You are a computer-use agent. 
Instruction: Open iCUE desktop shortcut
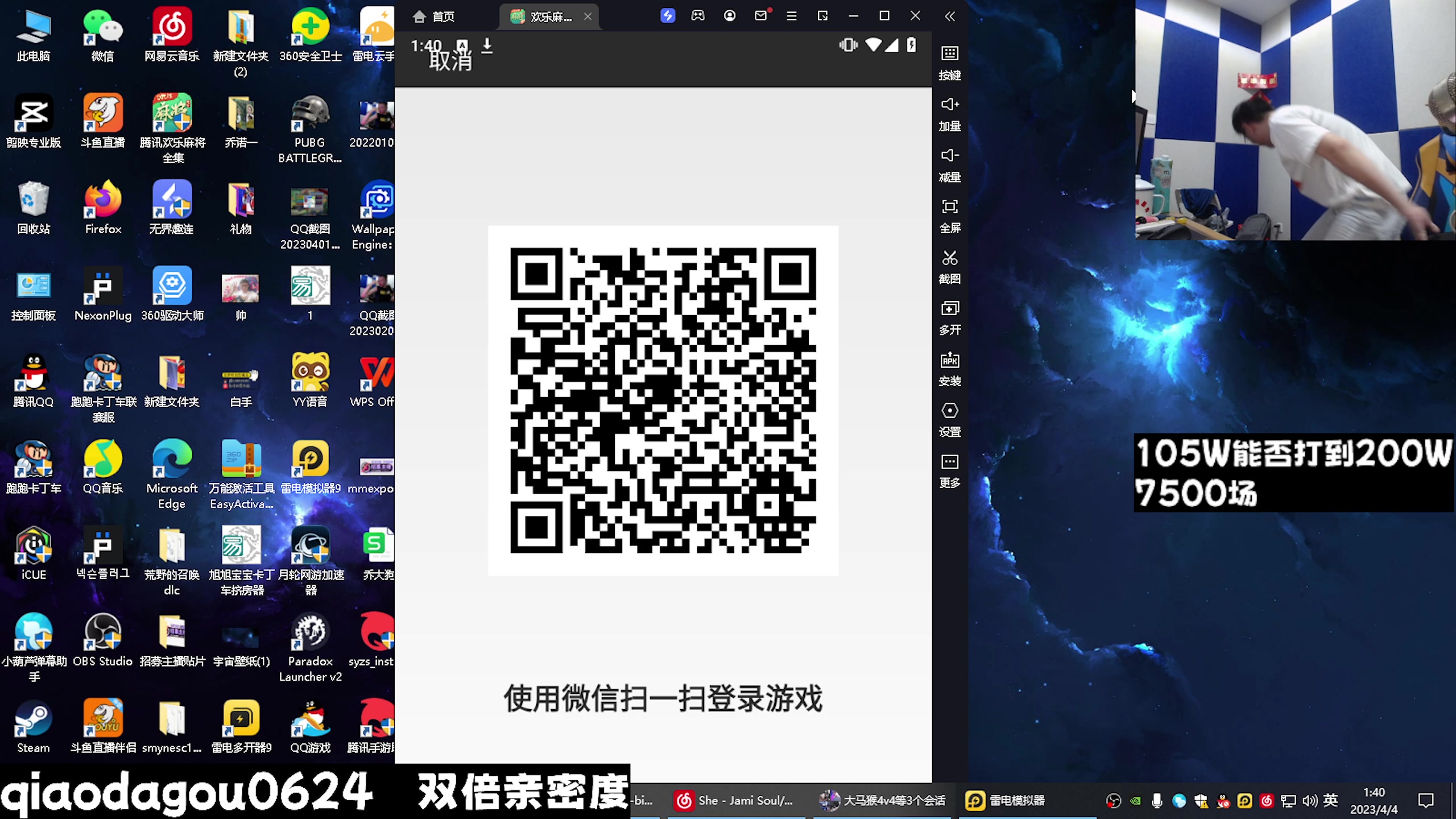[34, 554]
